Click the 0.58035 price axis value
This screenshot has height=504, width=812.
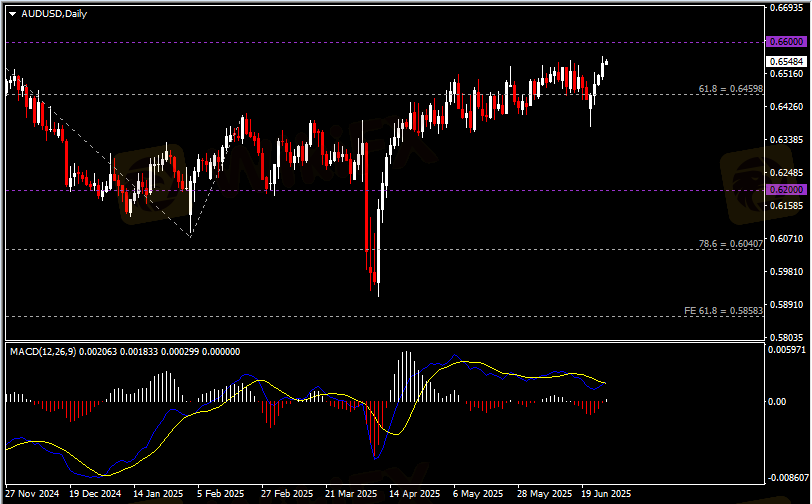(x=786, y=338)
